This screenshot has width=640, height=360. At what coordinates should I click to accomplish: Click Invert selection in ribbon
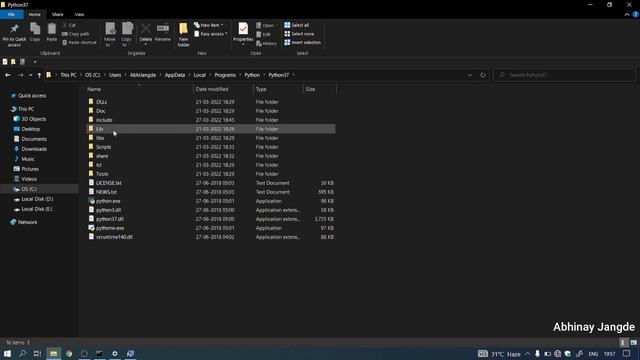(303, 42)
